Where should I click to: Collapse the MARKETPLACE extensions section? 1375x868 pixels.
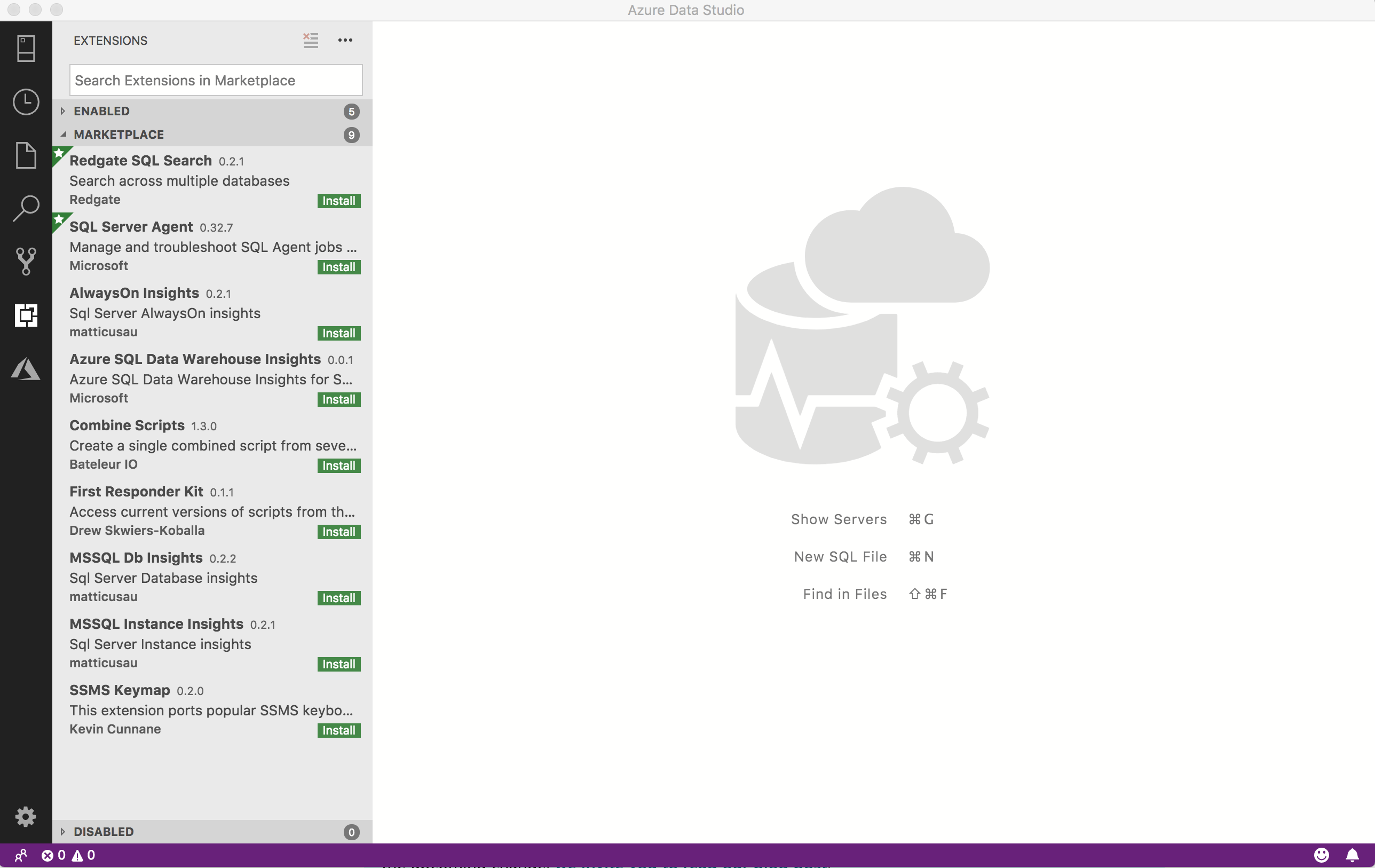62,134
